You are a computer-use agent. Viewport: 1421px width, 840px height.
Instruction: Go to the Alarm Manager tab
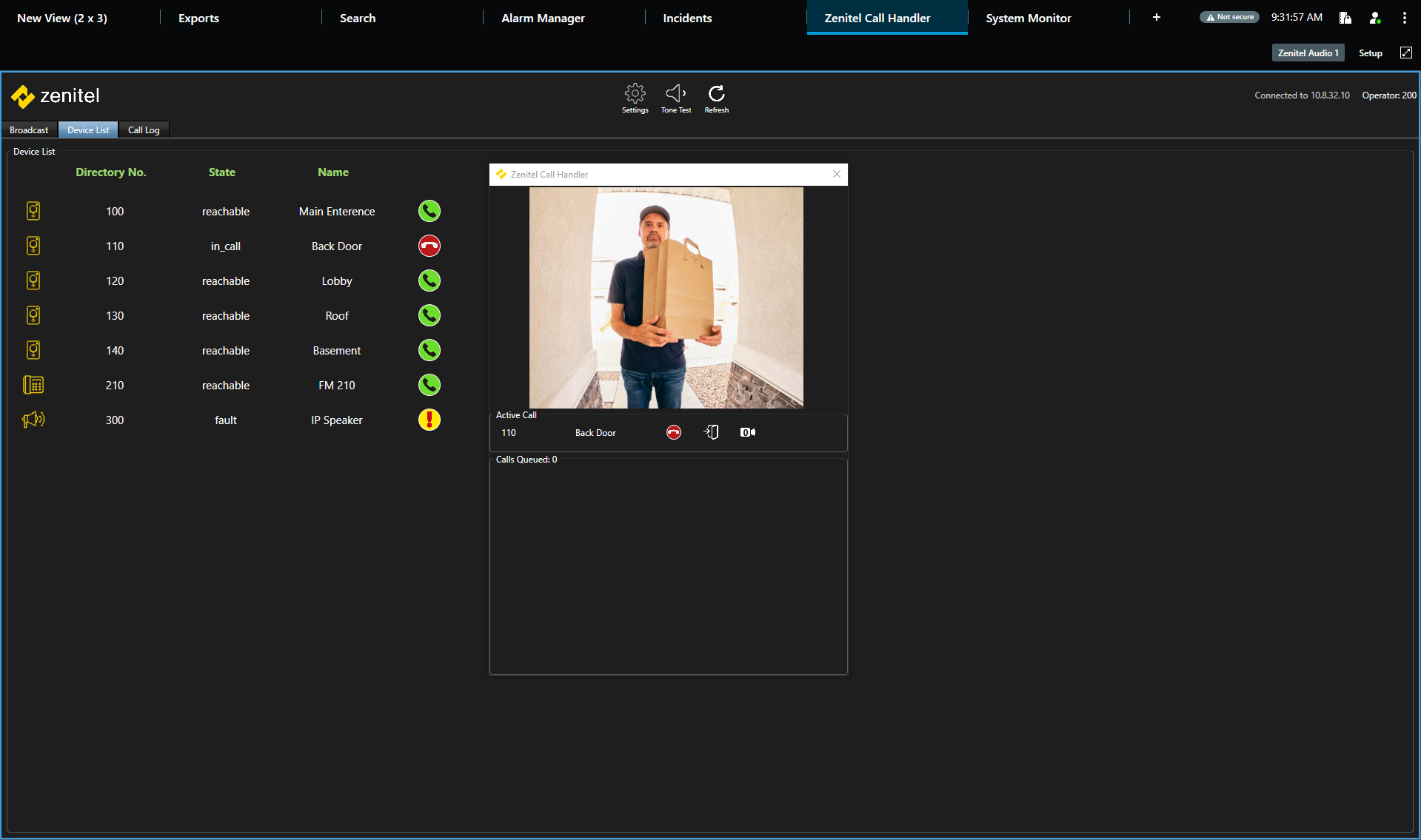[x=543, y=18]
